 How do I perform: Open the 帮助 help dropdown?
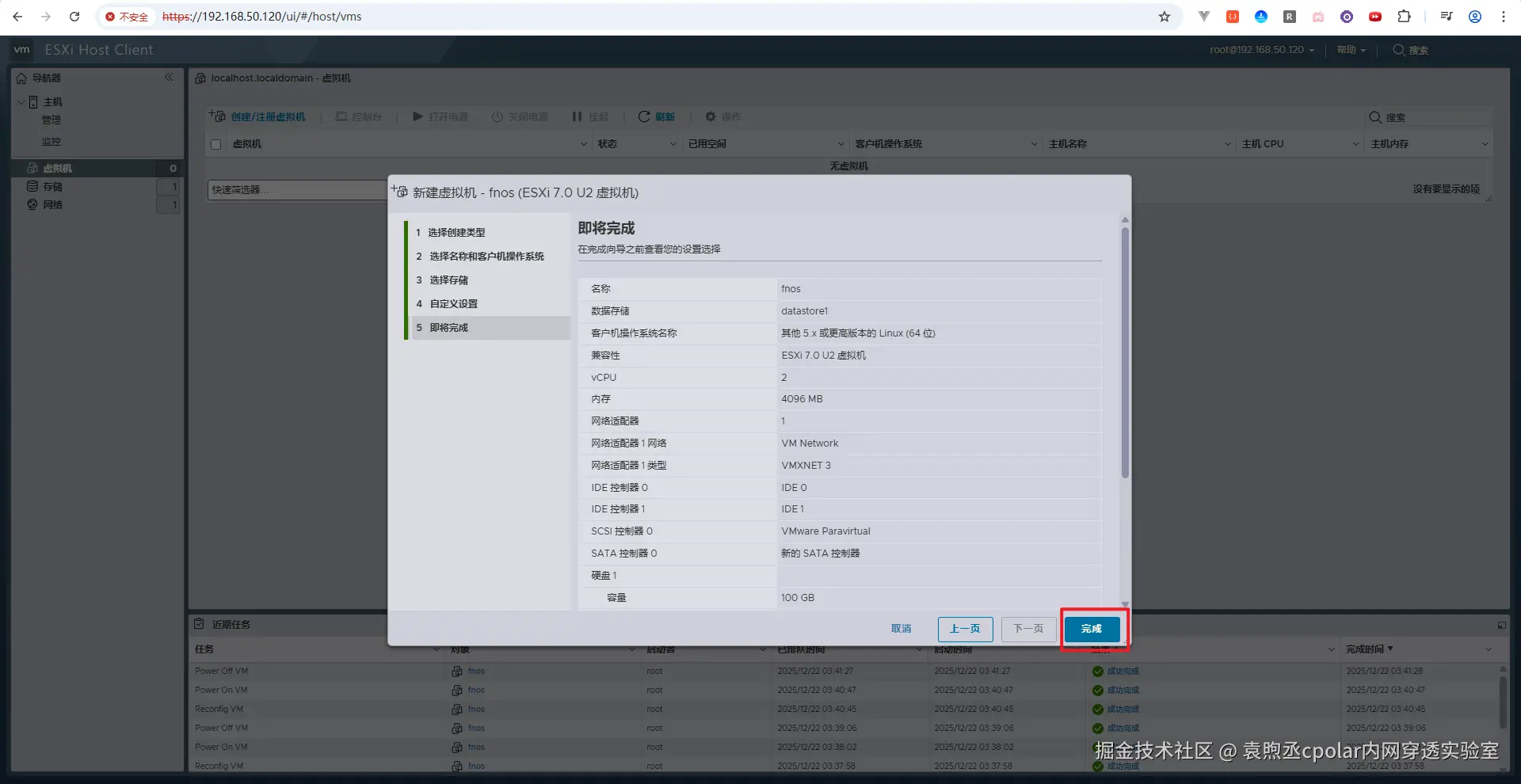(1351, 50)
